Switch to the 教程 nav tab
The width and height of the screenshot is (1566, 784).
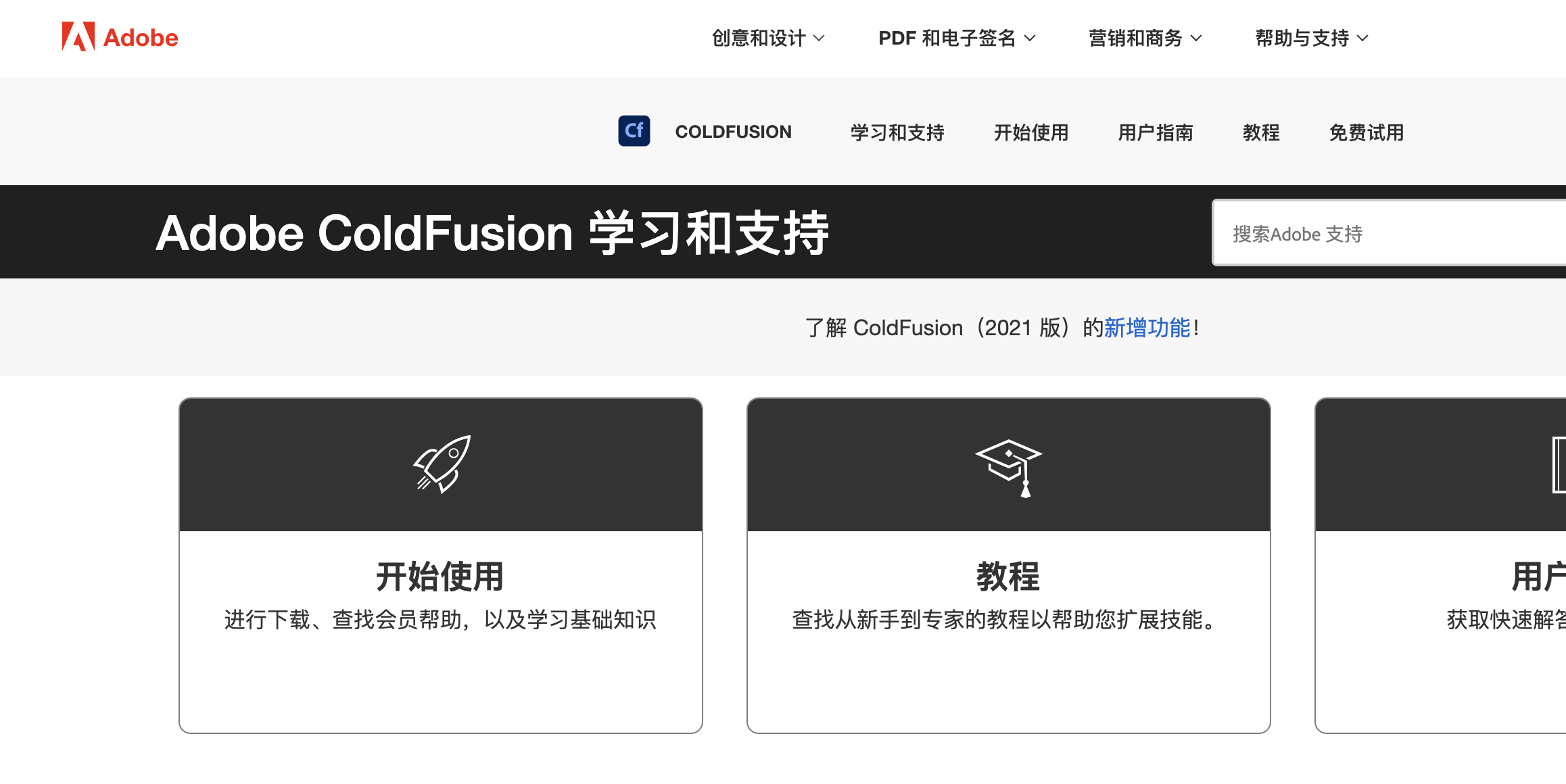1260,132
